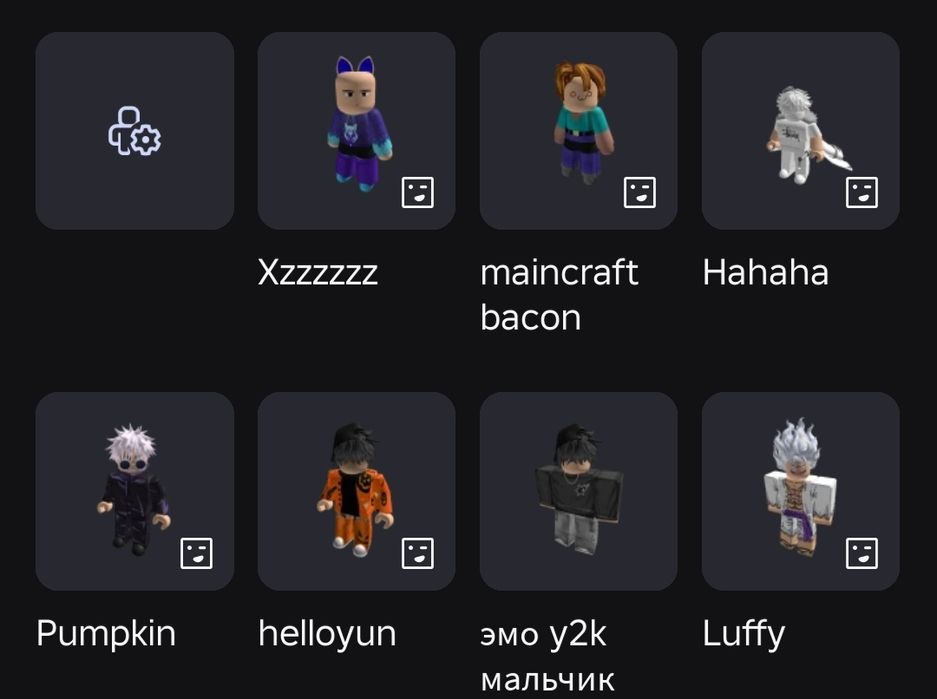Viewport: 937px width, 699px height.
Task: Click face badge on maincraft bacon outfit
Action: tap(639, 192)
